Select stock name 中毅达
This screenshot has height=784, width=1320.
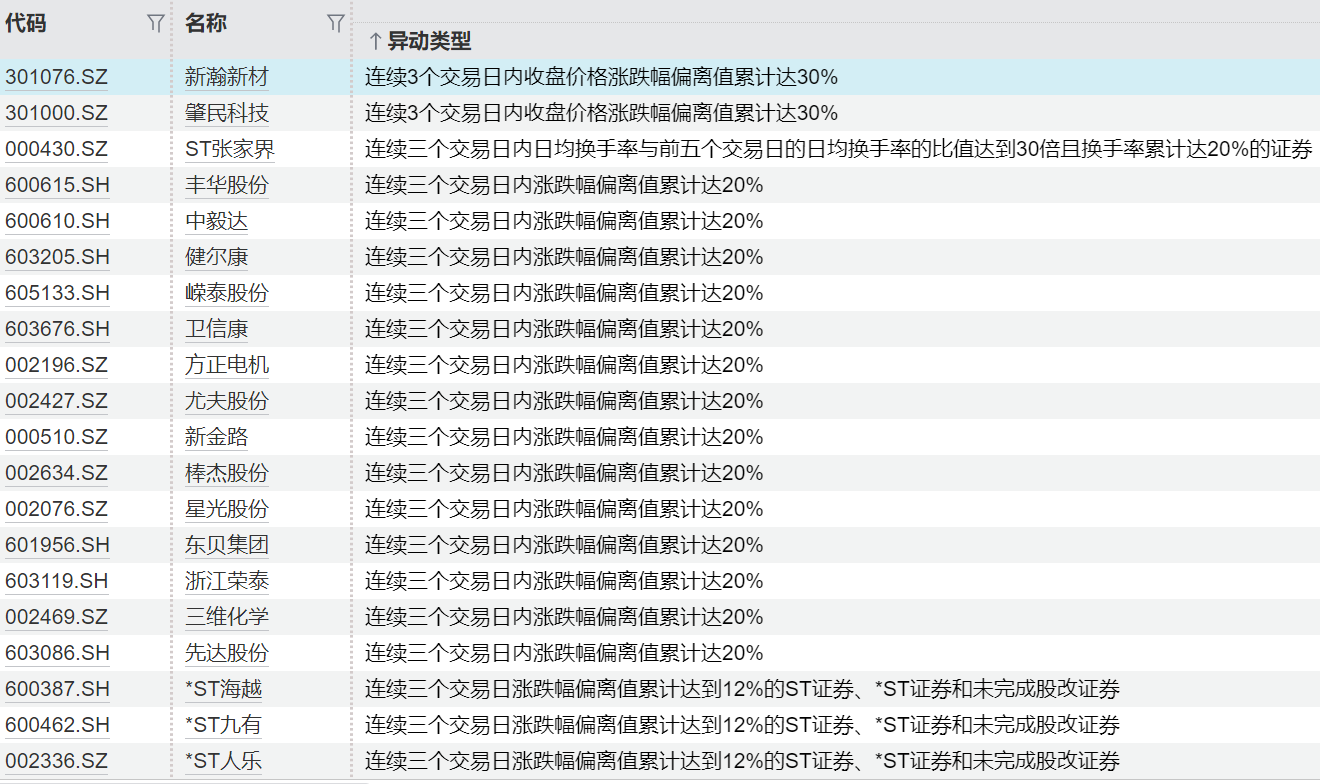pyautogui.click(x=217, y=221)
